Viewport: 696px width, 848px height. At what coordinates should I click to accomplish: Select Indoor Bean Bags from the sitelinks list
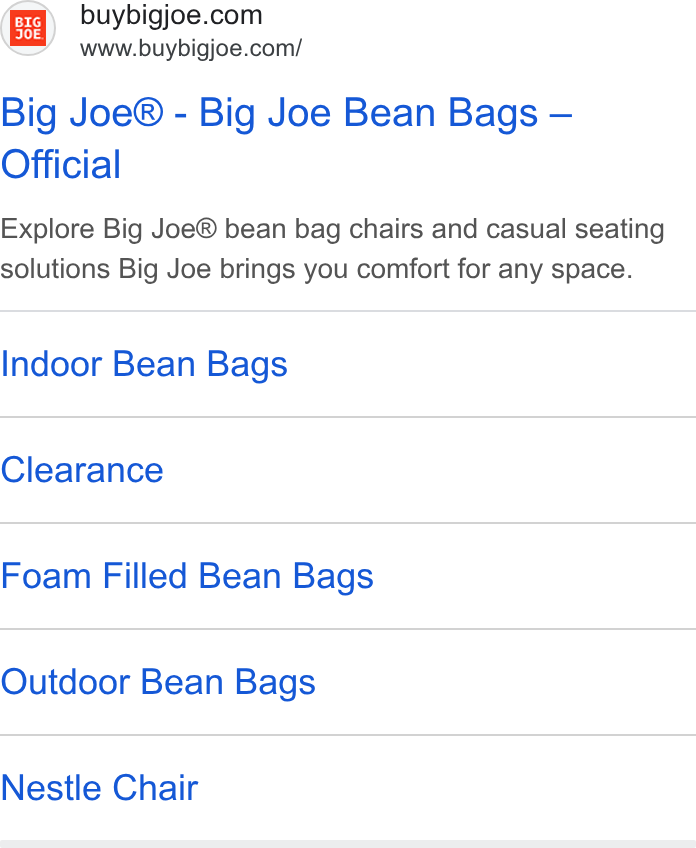(348, 364)
